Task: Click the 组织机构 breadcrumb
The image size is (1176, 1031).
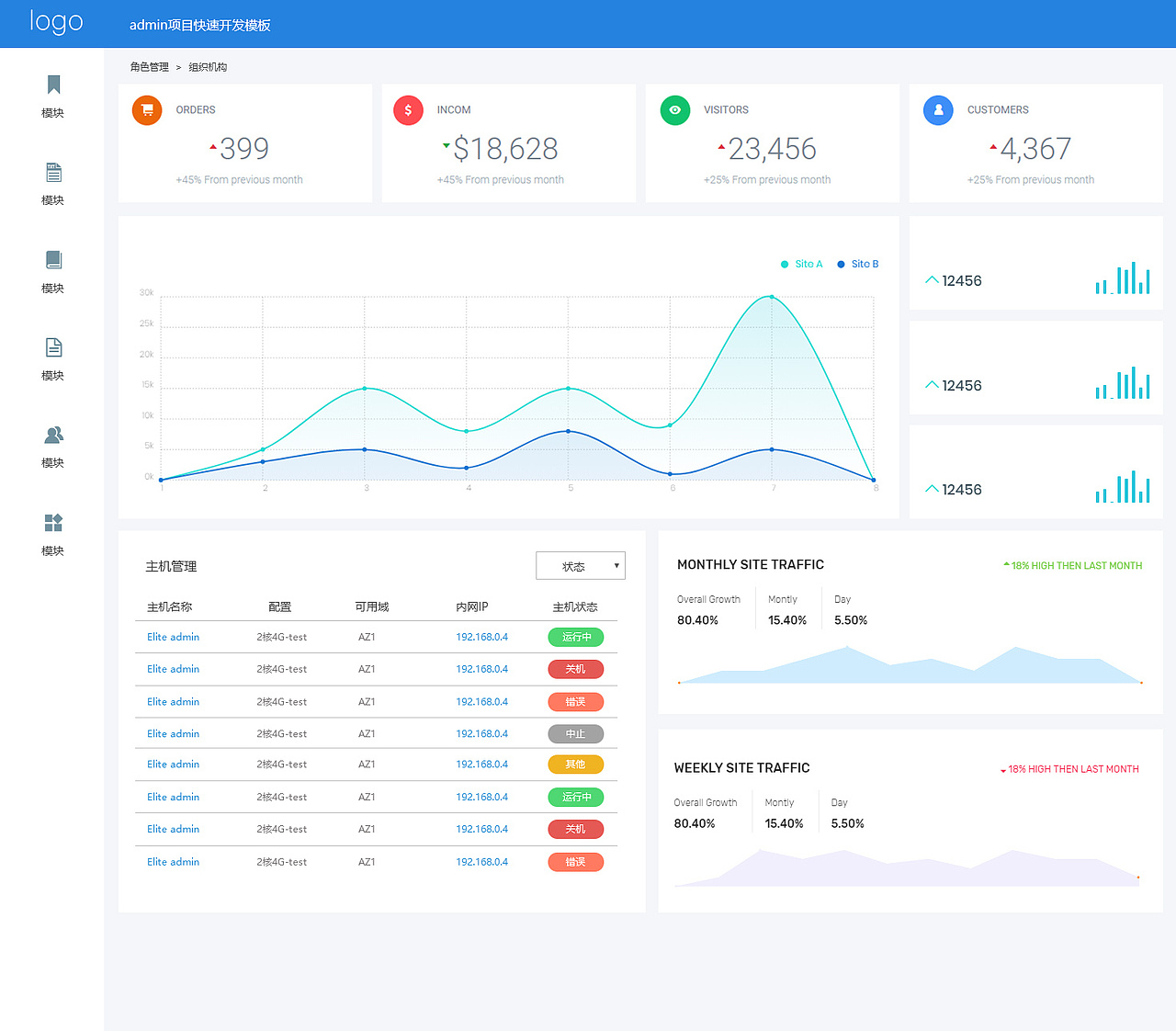Action: click(x=208, y=67)
